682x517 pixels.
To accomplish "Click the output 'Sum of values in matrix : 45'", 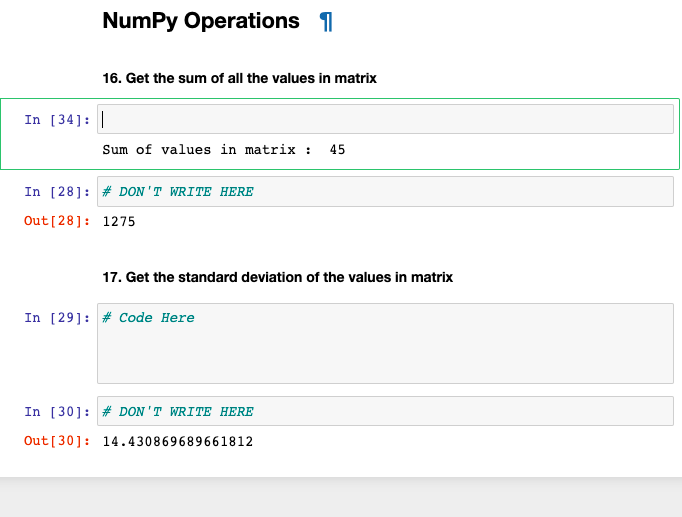I will pyautogui.click(x=224, y=150).
